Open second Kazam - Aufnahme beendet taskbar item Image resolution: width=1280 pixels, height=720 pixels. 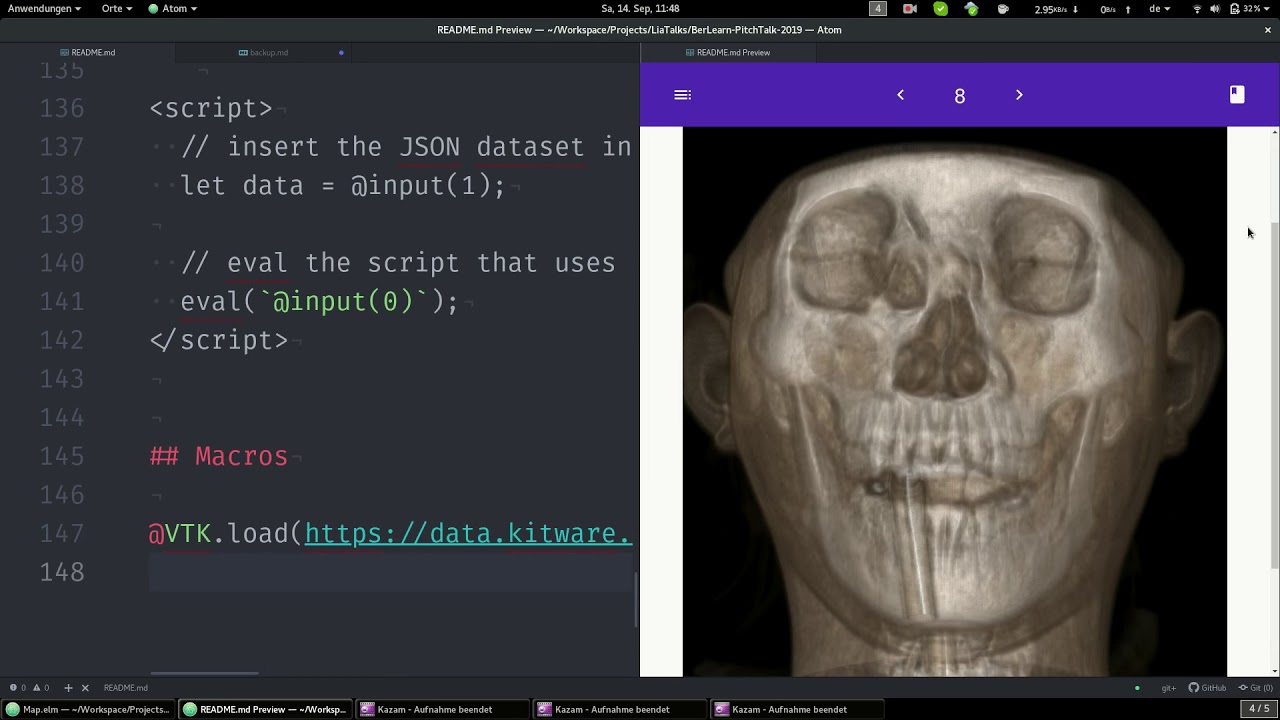619,709
